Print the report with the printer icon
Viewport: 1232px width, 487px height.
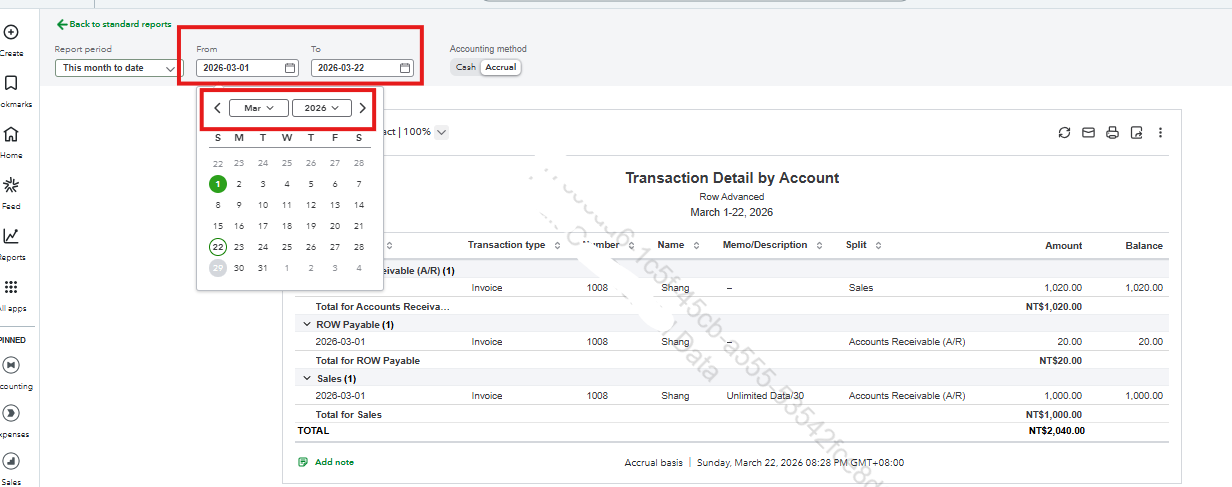1112,133
